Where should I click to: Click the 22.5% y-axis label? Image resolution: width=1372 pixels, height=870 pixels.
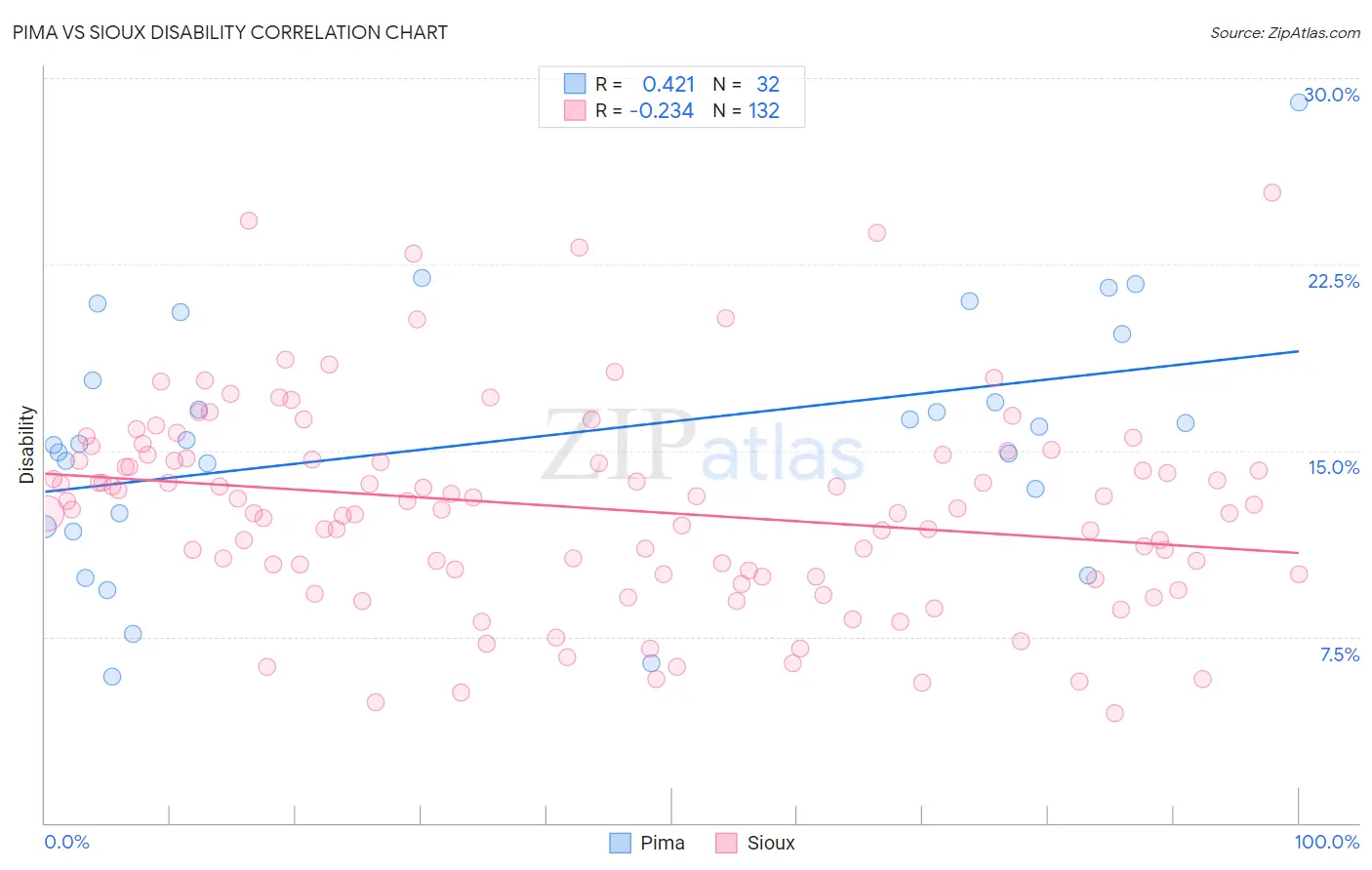click(x=1334, y=281)
